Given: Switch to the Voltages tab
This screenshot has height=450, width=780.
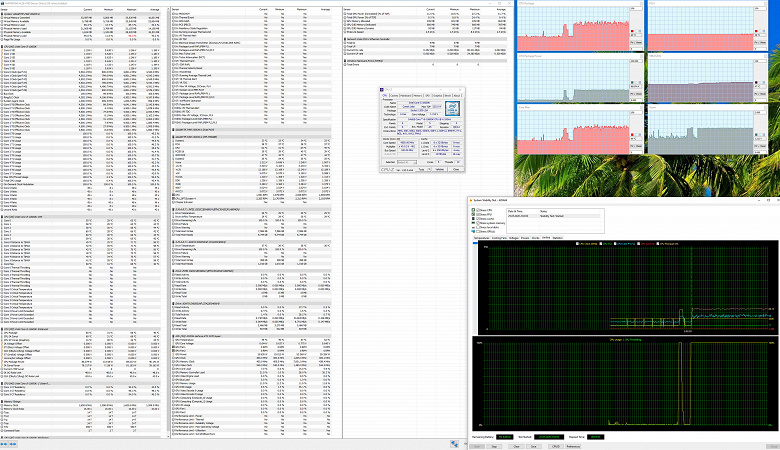Looking at the screenshot, I should tap(514, 238).
